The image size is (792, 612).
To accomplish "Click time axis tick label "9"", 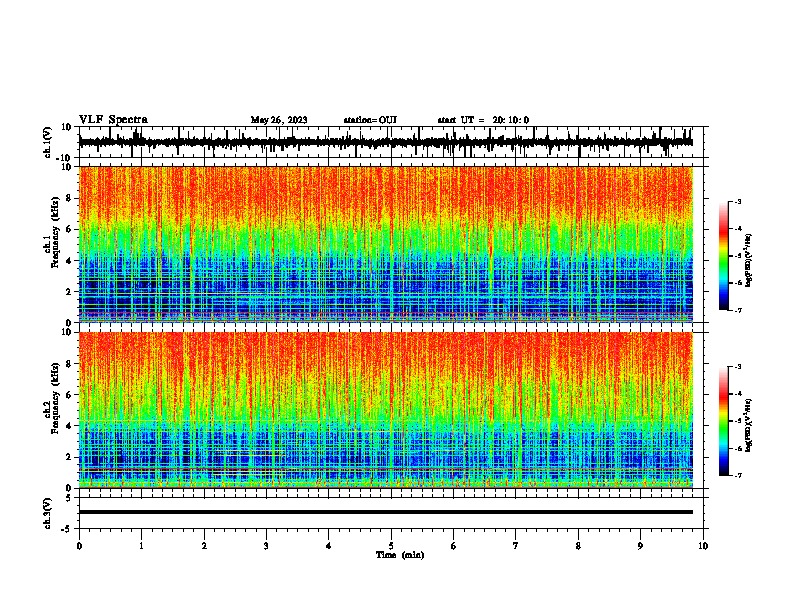I will (640, 545).
